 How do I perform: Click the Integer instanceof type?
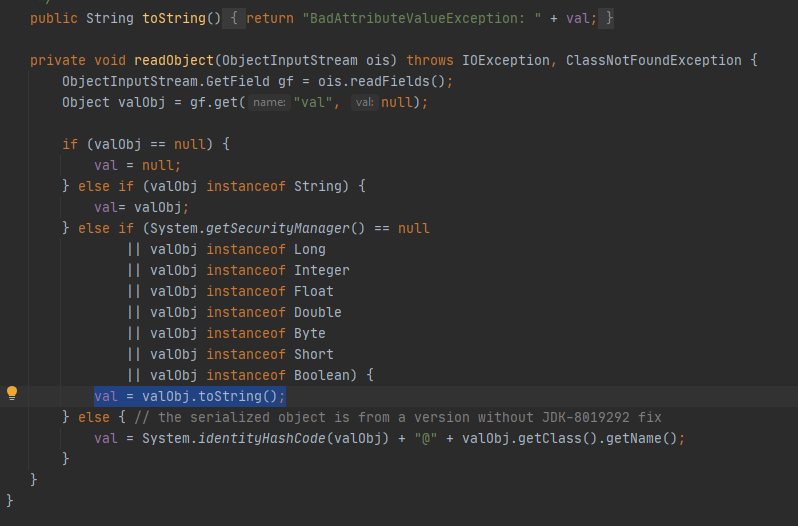(321, 270)
